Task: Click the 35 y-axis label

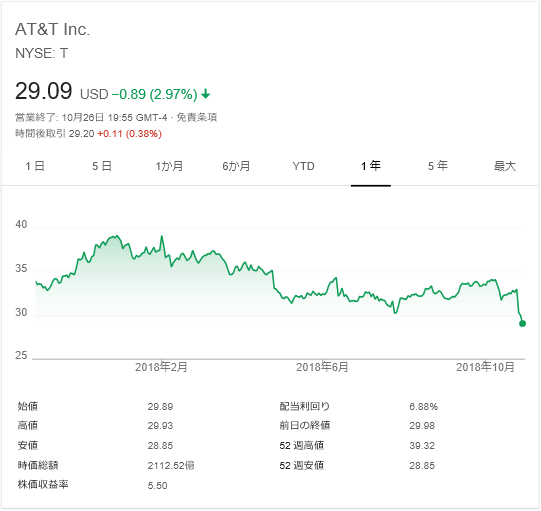Action: (21, 268)
